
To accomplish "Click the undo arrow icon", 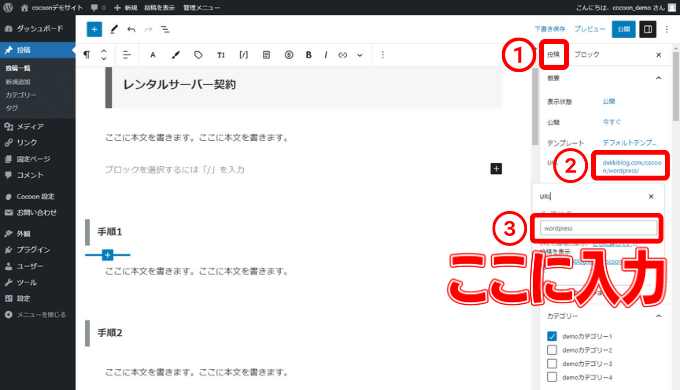I will 131,29.
